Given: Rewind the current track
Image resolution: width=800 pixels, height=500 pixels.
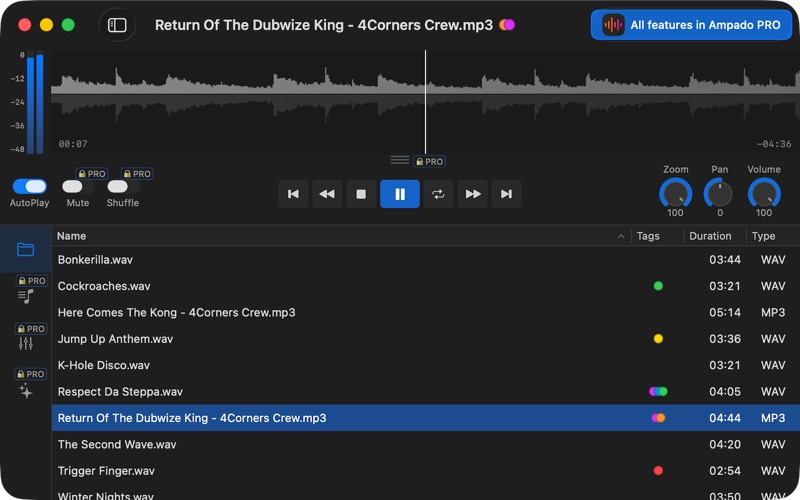Looking at the screenshot, I should pos(327,194).
